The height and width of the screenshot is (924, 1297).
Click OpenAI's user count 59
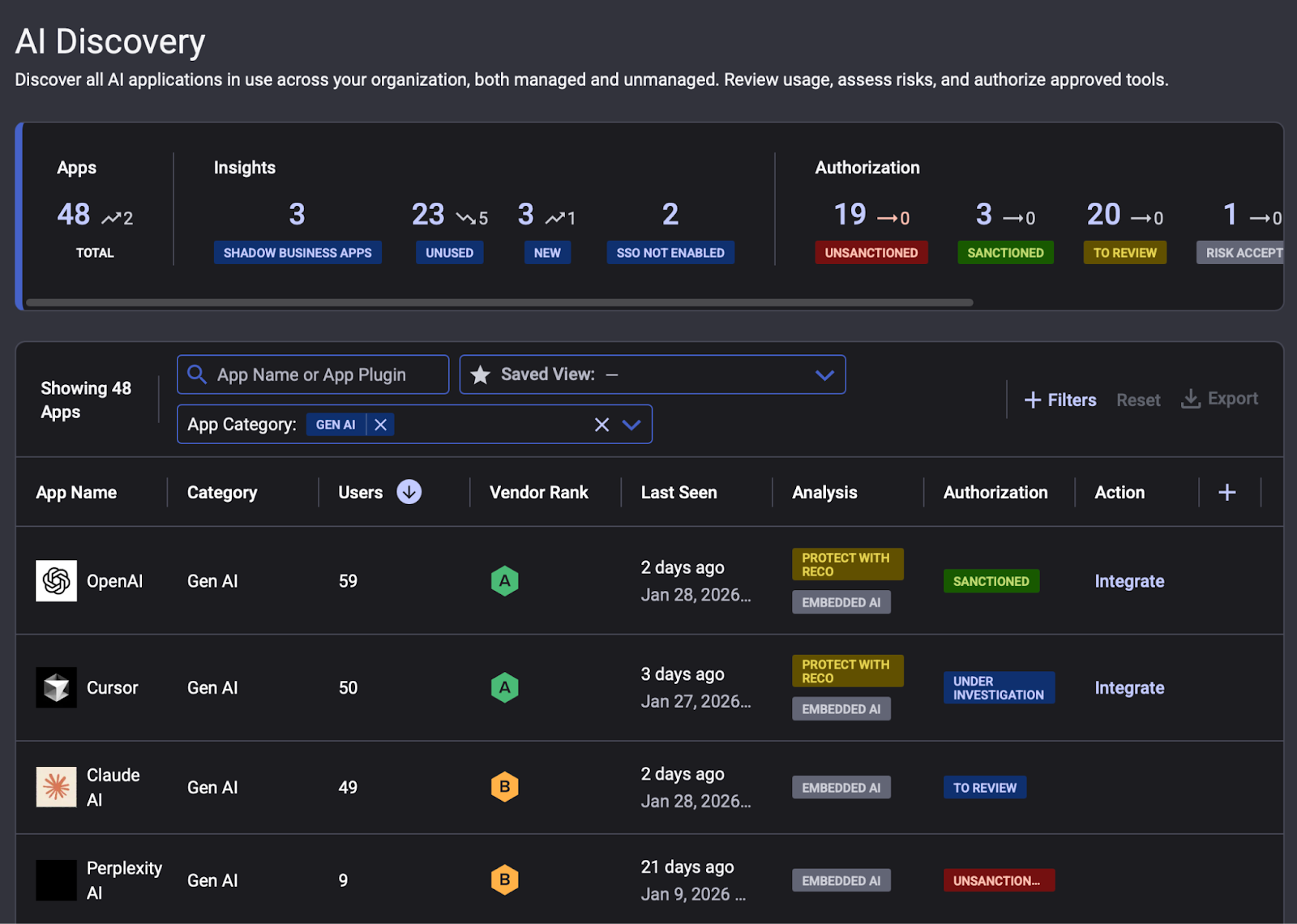coord(348,581)
